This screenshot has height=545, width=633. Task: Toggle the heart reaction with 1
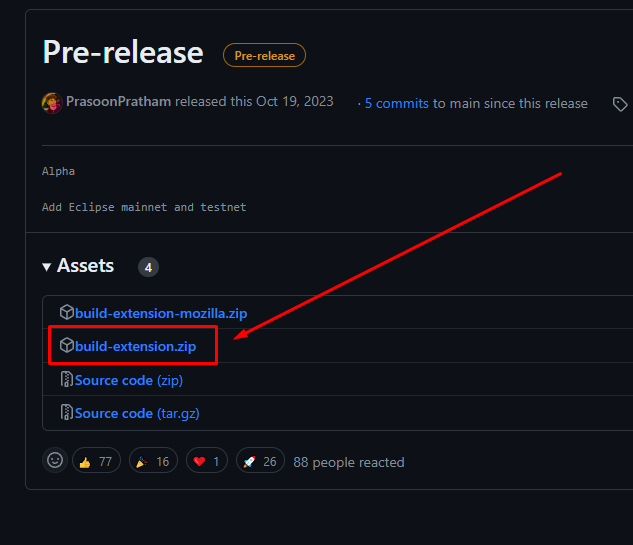(x=207, y=460)
